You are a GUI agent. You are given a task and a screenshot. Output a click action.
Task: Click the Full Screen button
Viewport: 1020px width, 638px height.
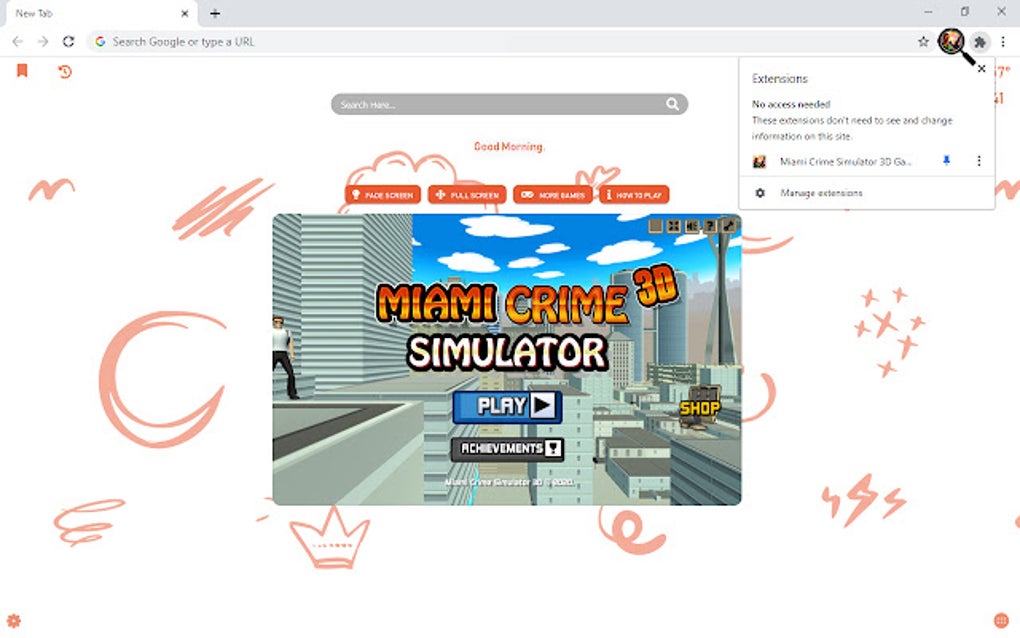pyautogui.click(x=467, y=194)
